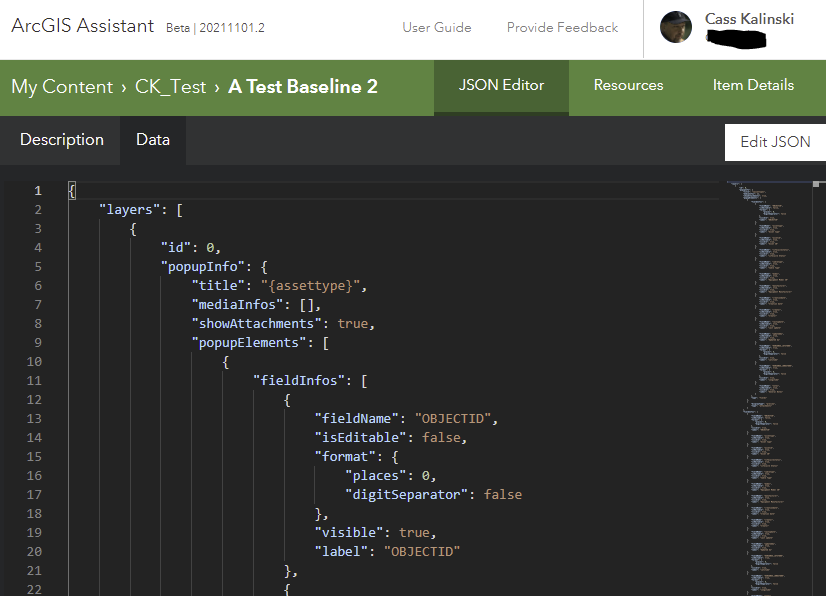Image resolution: width=826 pixels, height=596 pixels.
Task: Click the "fieldName" key on line 13
Action: tap(357, 418)
